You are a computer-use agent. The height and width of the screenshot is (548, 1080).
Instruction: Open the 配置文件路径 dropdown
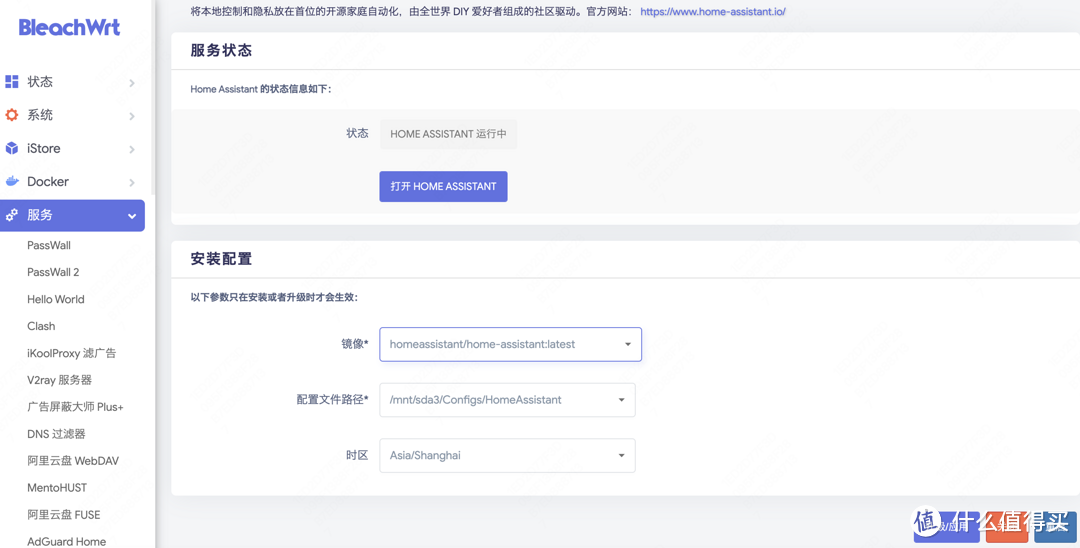[x=507, y=400]
